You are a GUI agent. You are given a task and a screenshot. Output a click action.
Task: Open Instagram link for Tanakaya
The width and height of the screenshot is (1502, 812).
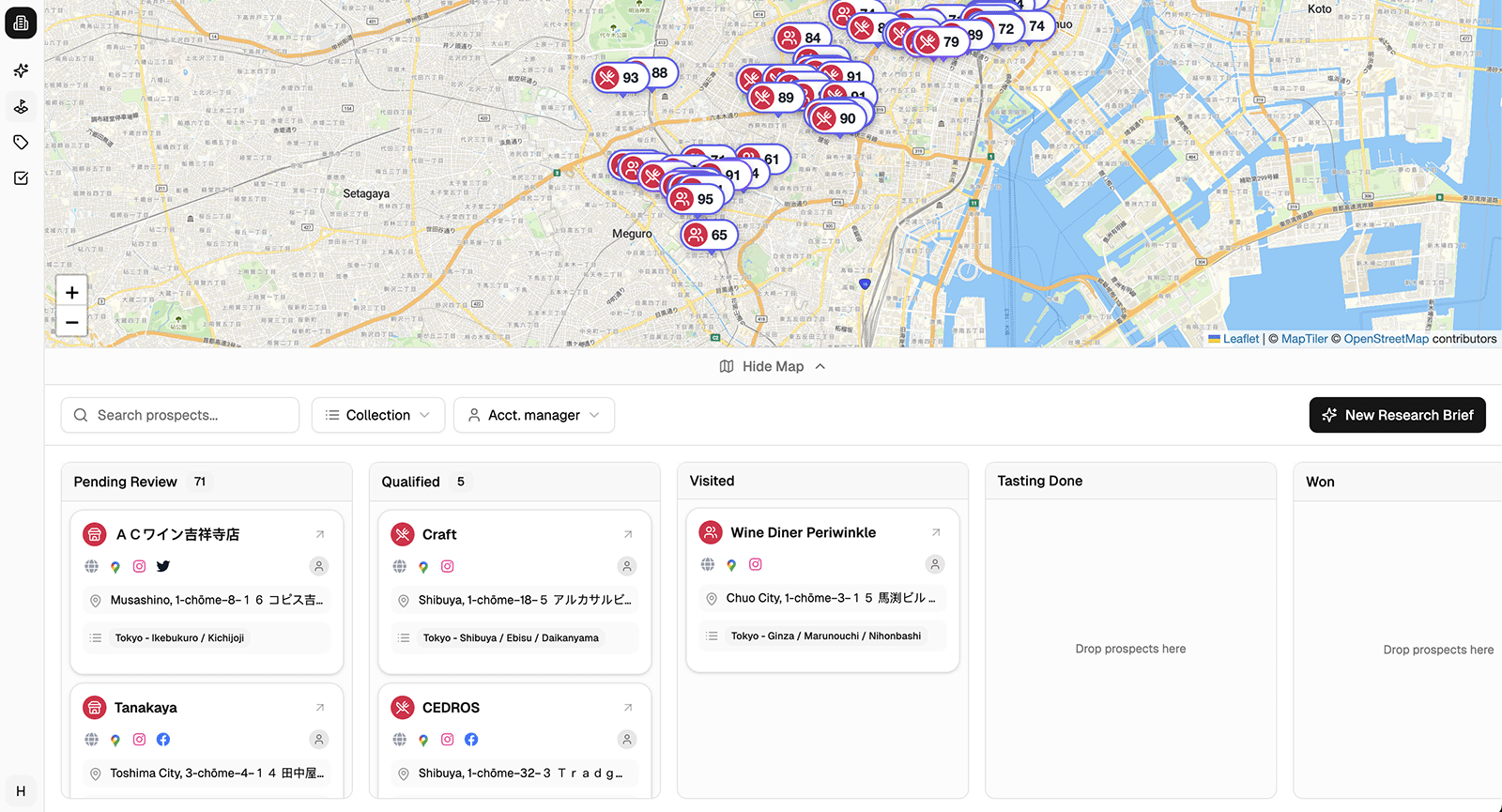click(139, 740)
